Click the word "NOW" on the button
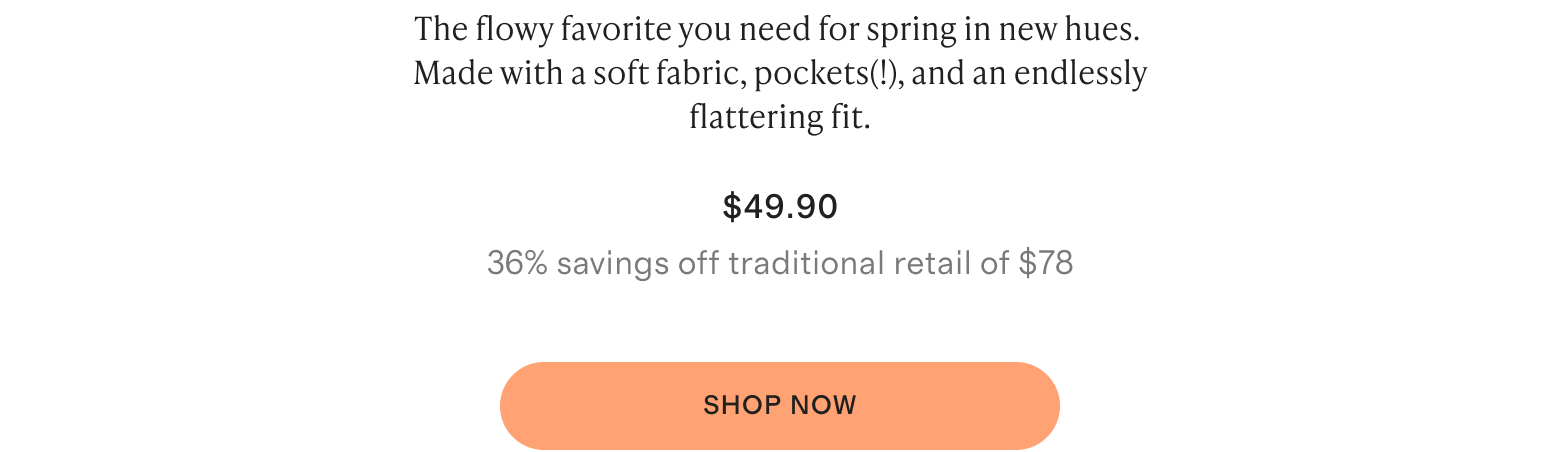Image resolution: width=1560 pixels, height=452 pixels. click(824, 406)
